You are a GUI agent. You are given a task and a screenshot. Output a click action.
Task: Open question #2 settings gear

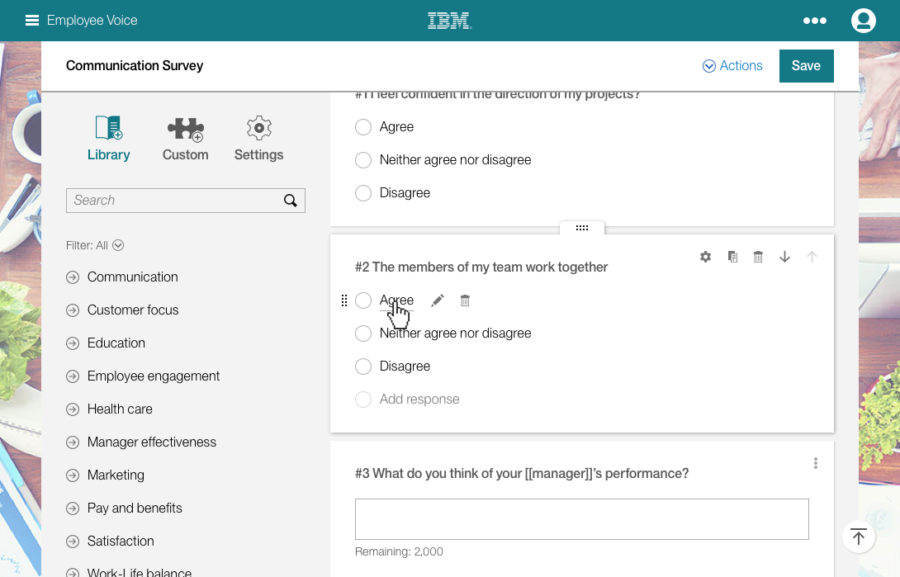pyautogui.click(x=705, y=257)
